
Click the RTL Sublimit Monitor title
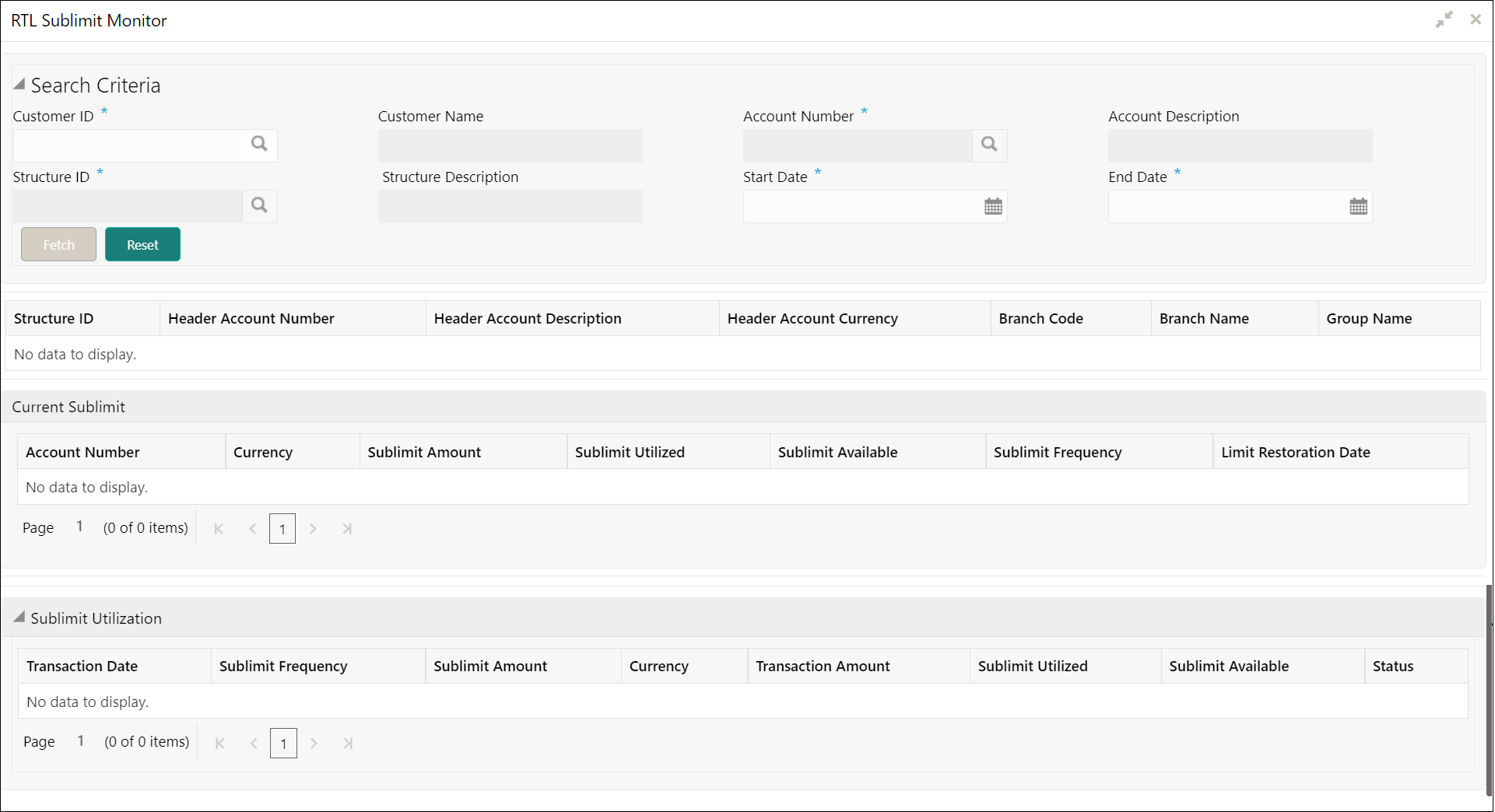coord(89,20)
